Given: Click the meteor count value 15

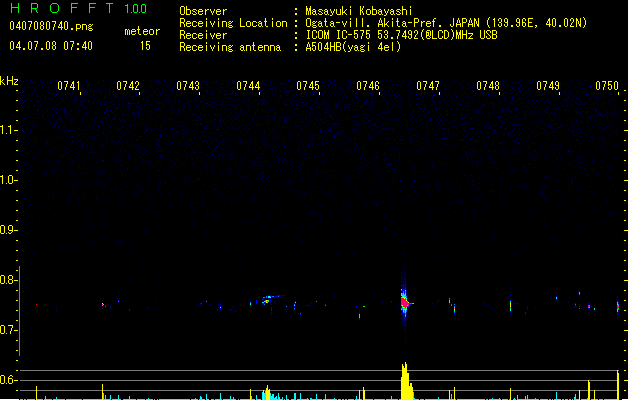Looking at the screenshot, I should (x=145, y=46).
